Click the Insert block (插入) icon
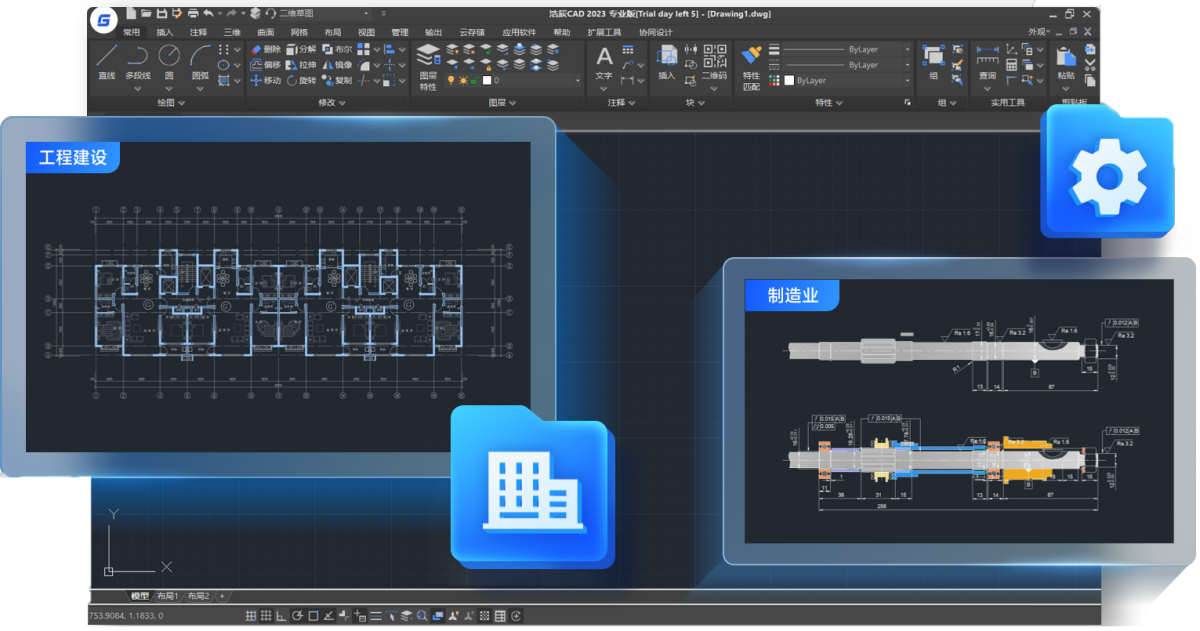1200x631 pixels. coord(667,60)
